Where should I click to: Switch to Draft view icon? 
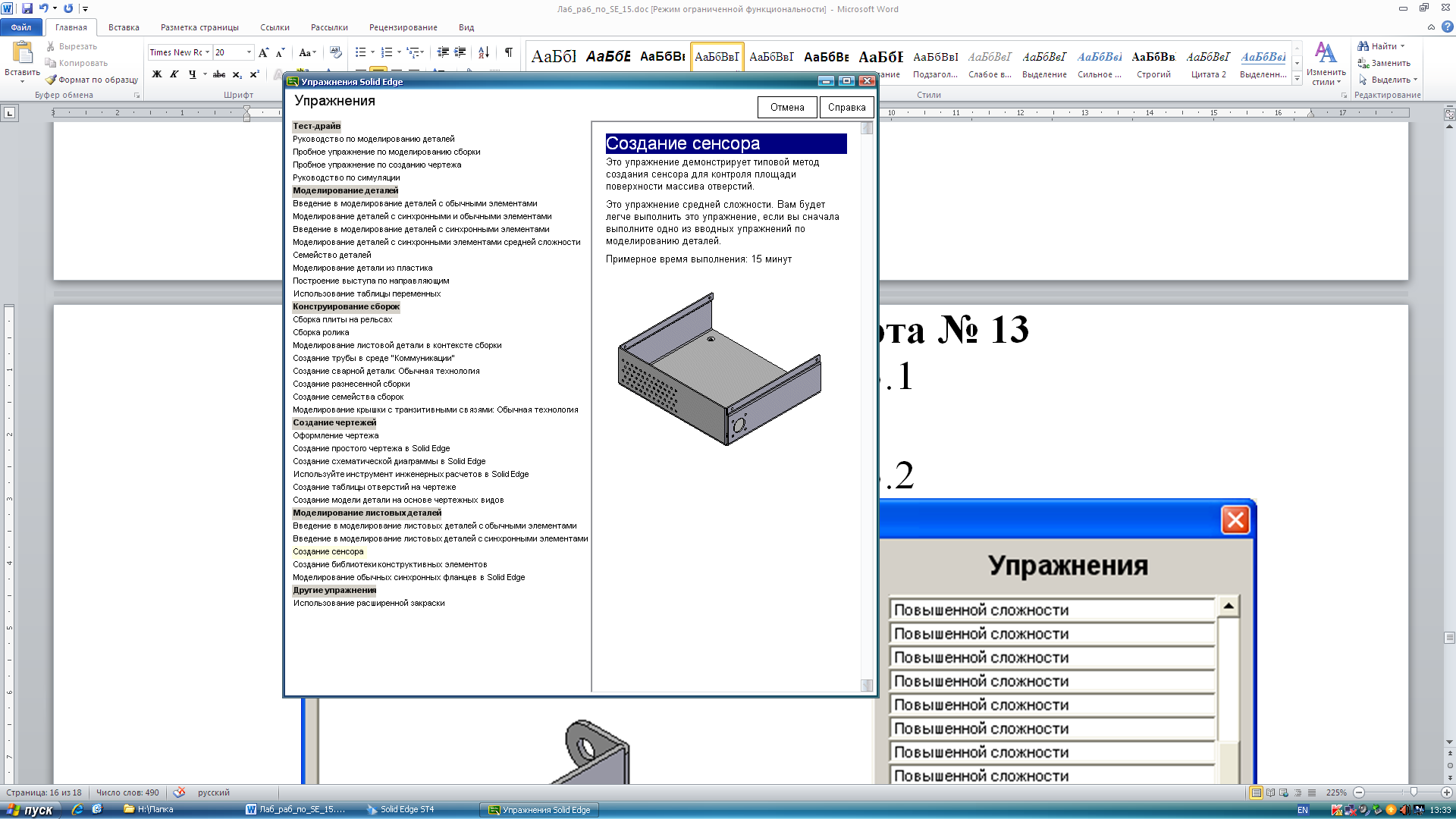click(1312, 792)
